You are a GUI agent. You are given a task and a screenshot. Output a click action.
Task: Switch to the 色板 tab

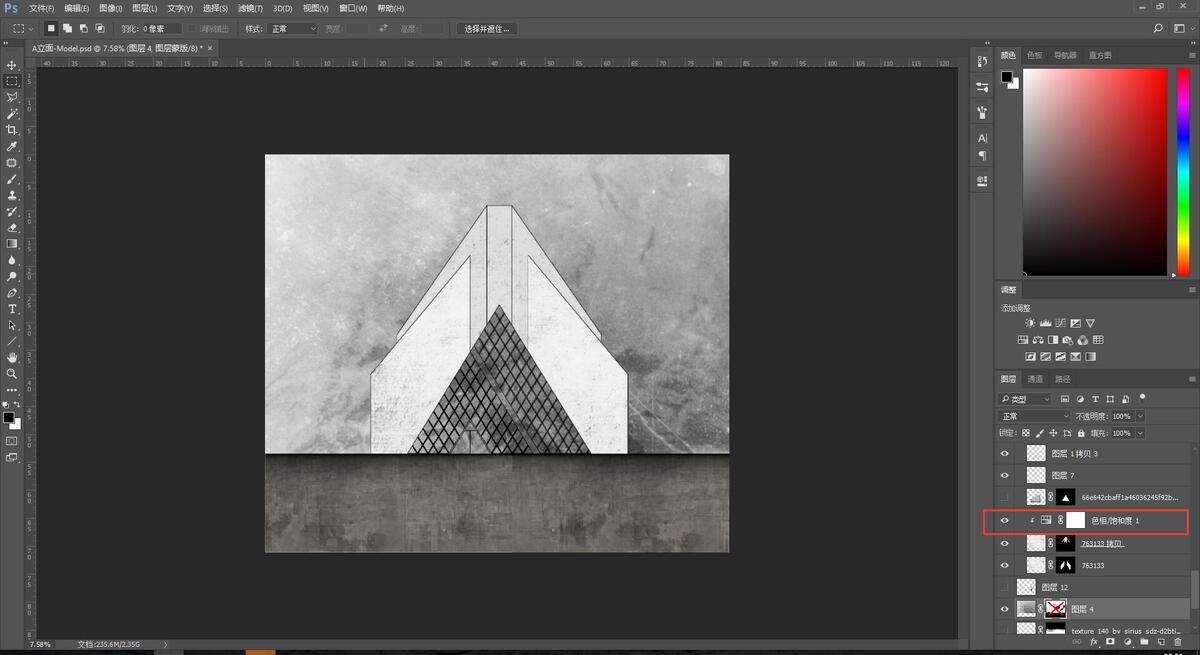coord(1035,55)
